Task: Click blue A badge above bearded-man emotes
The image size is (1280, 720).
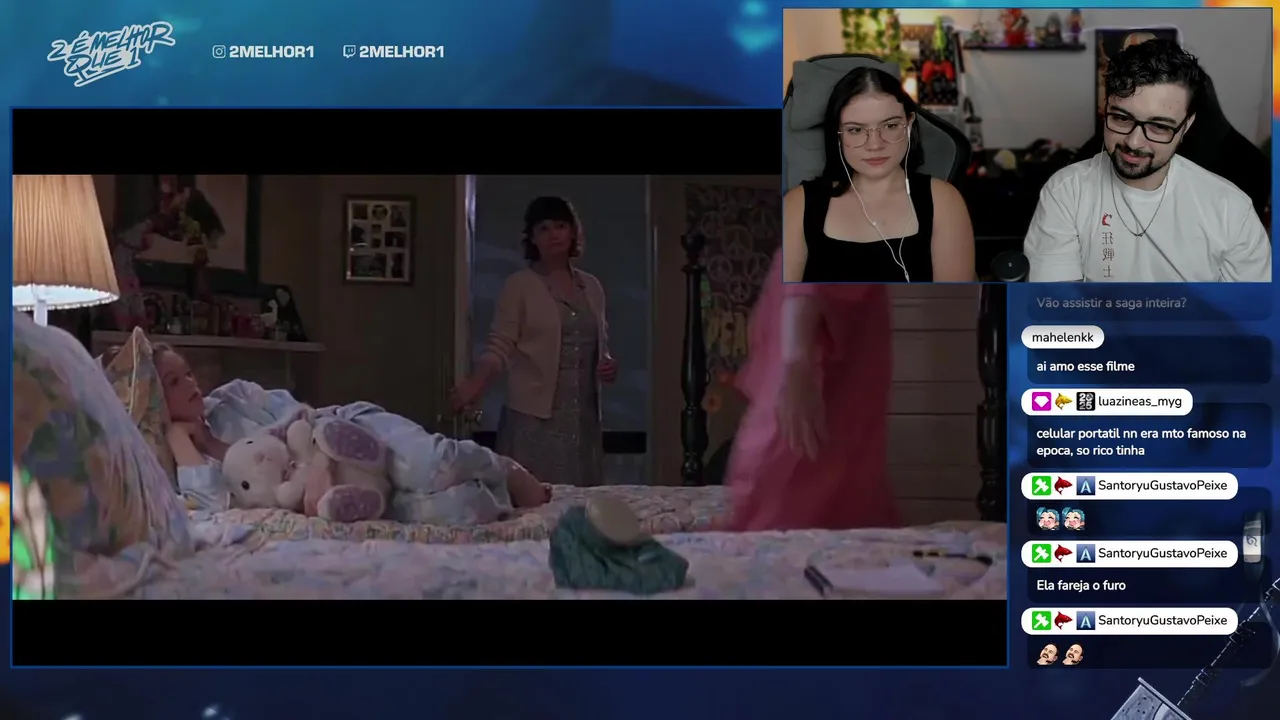Action: [1085, 621]
